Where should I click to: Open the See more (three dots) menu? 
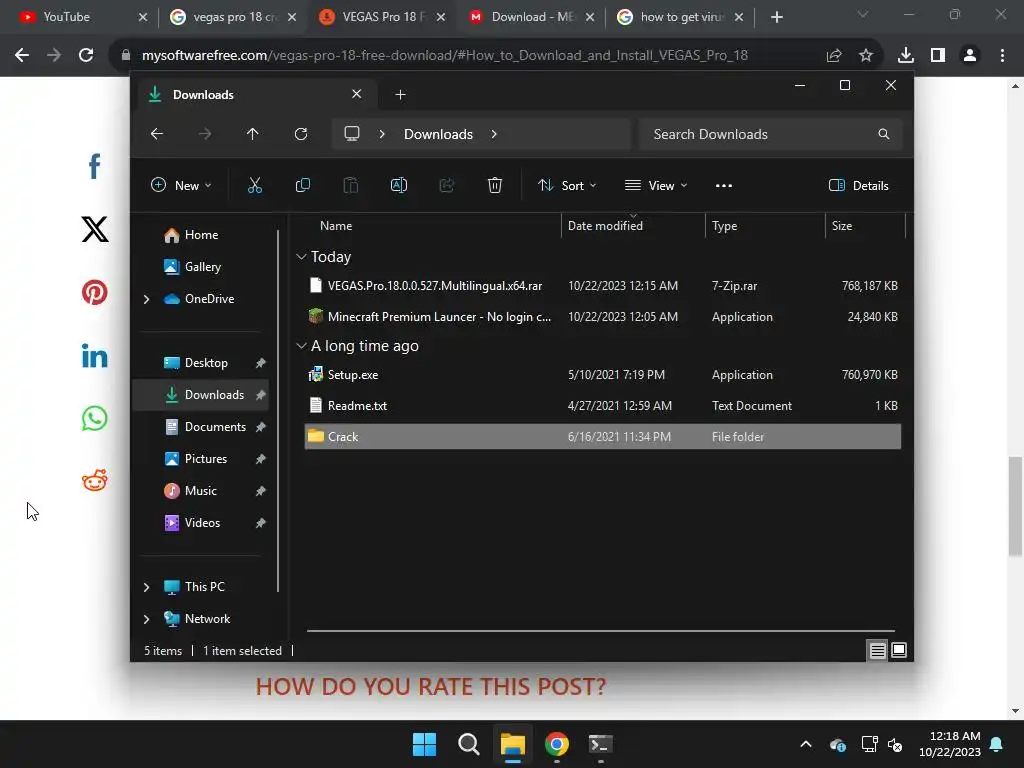(x=724, y=185)
